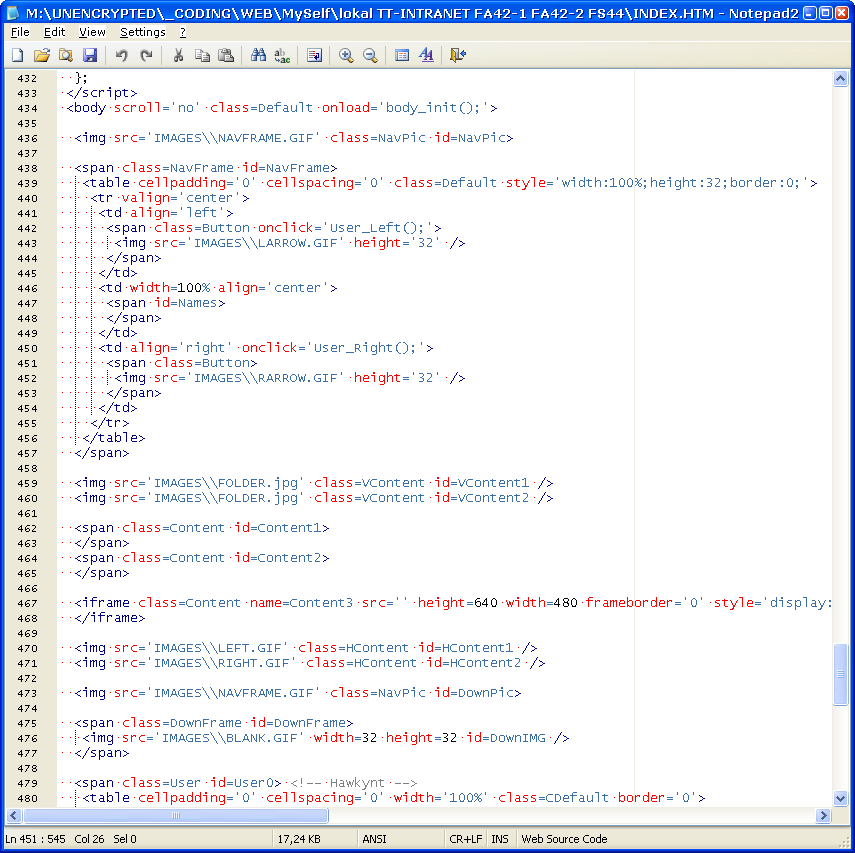
Task: Save the file with the floppy disk icon
Action: coord(89,55)
